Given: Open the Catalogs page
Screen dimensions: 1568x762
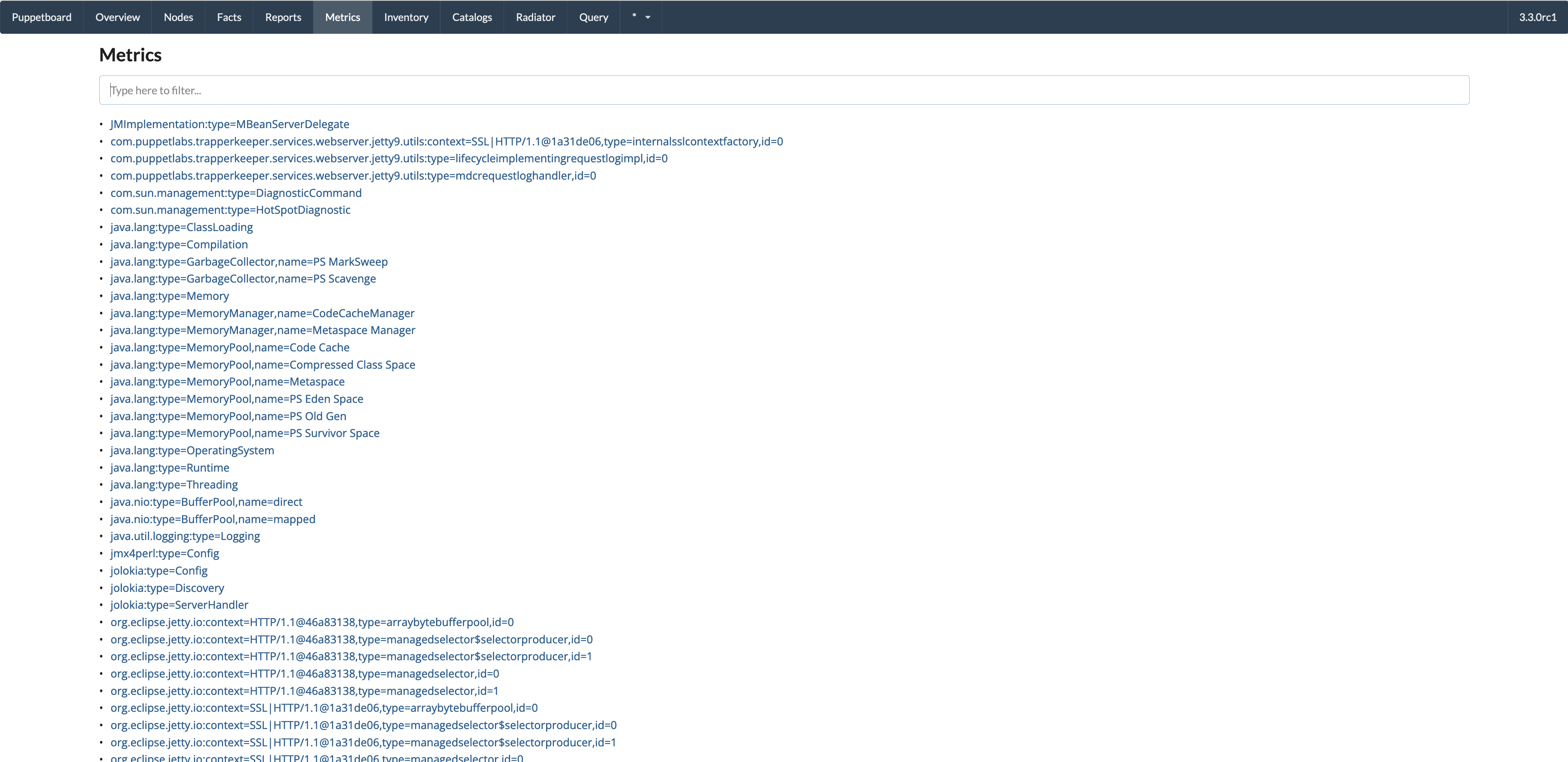Looking at the screenshot, I should coord(472,17).
